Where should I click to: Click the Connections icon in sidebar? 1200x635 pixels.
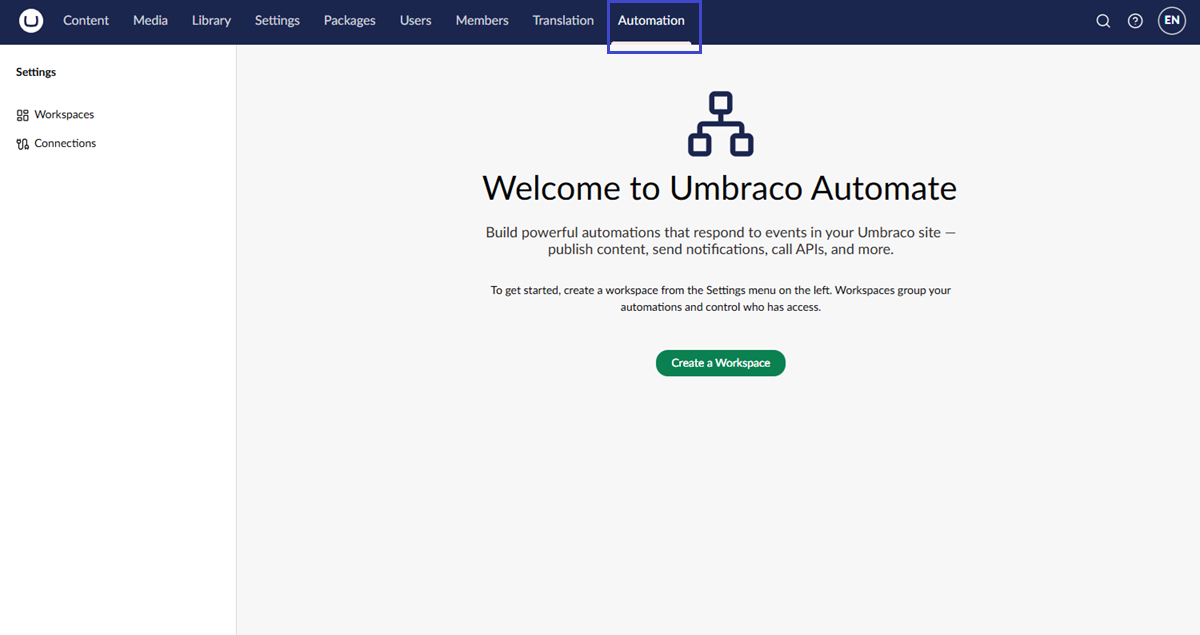point(23,144)
